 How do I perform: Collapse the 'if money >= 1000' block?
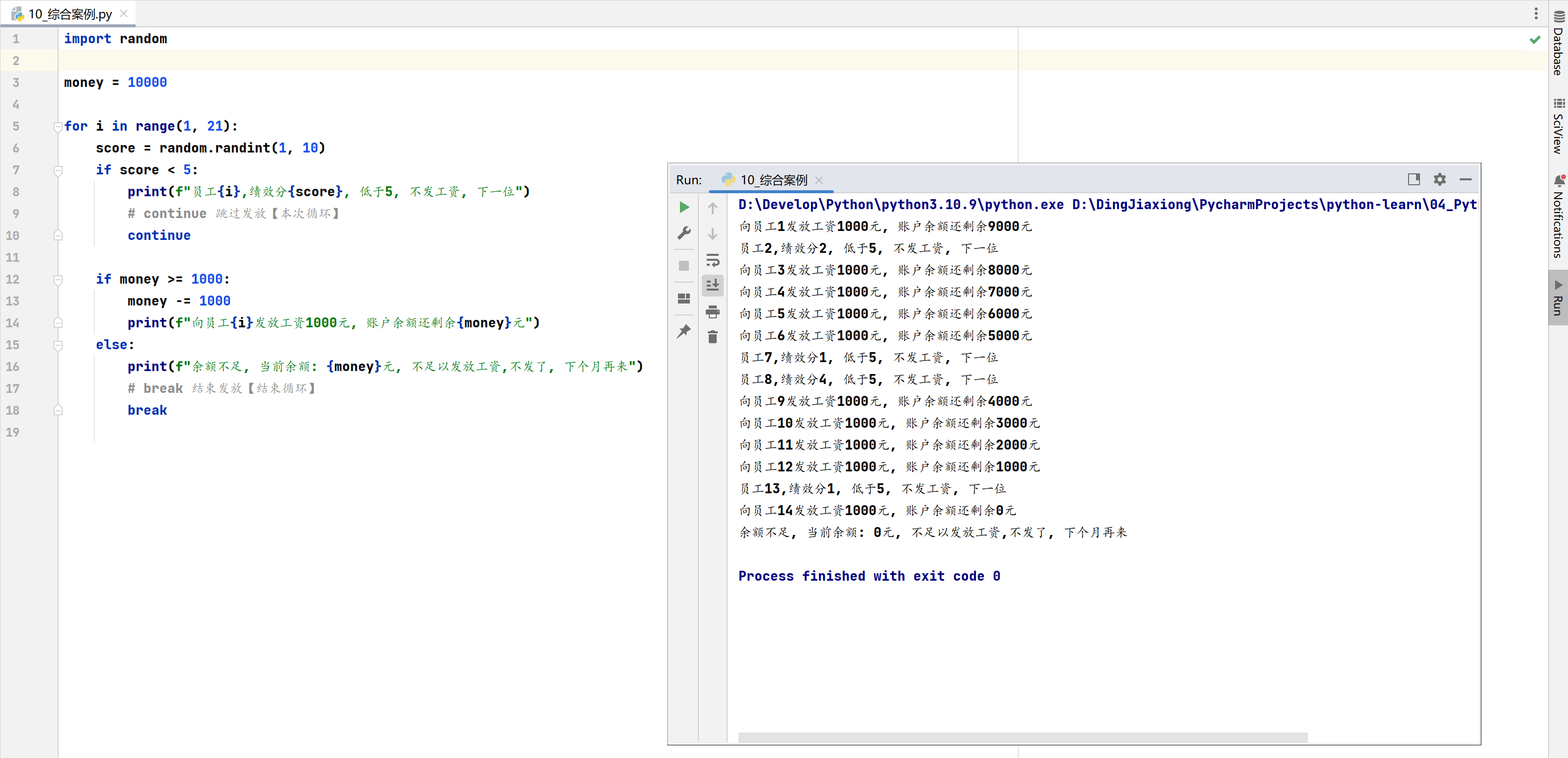click(x=58, y=280)
